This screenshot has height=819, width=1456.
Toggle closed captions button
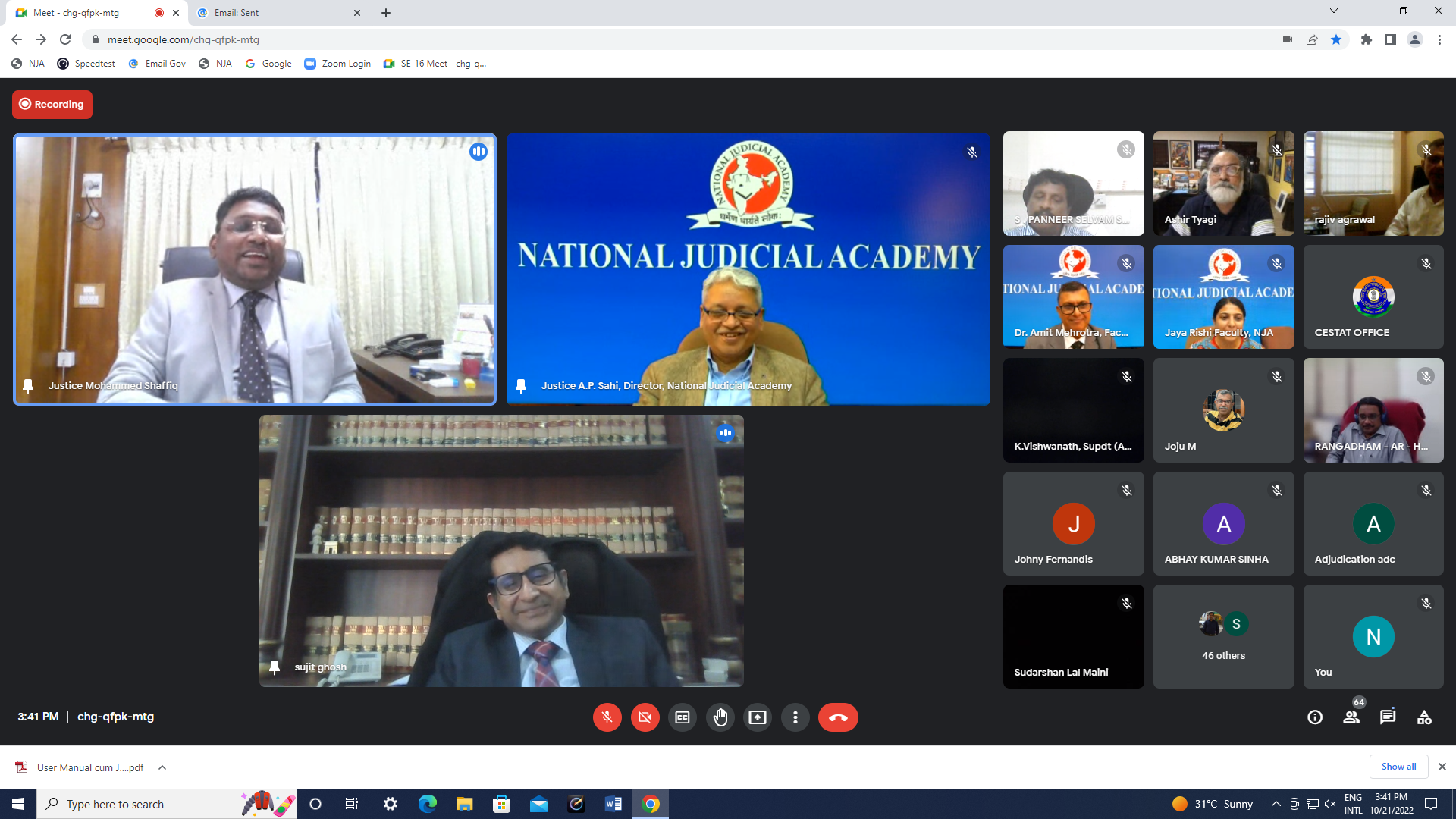point(682,717)
